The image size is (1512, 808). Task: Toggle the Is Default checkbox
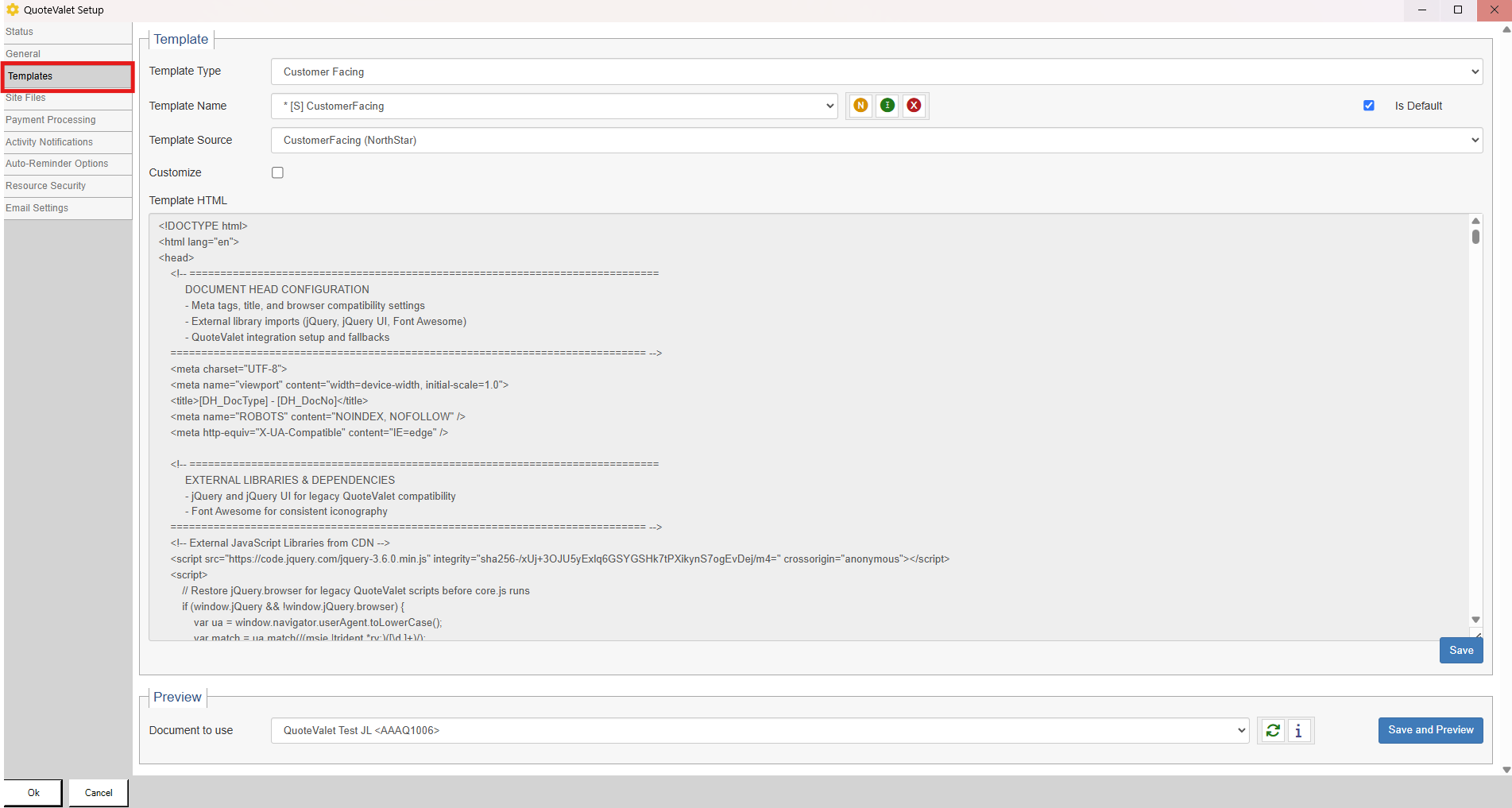click(x=1369, y=106)
